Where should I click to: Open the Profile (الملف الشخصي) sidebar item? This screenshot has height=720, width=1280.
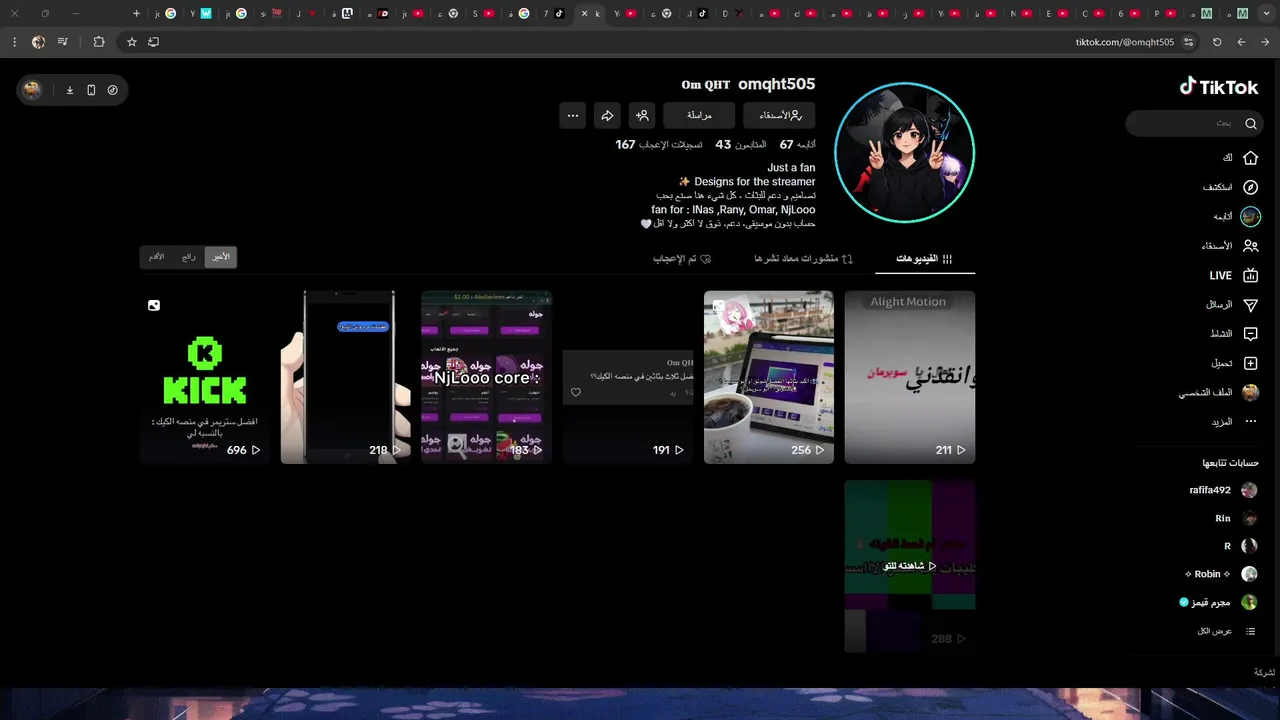(x=1218, y=393)
